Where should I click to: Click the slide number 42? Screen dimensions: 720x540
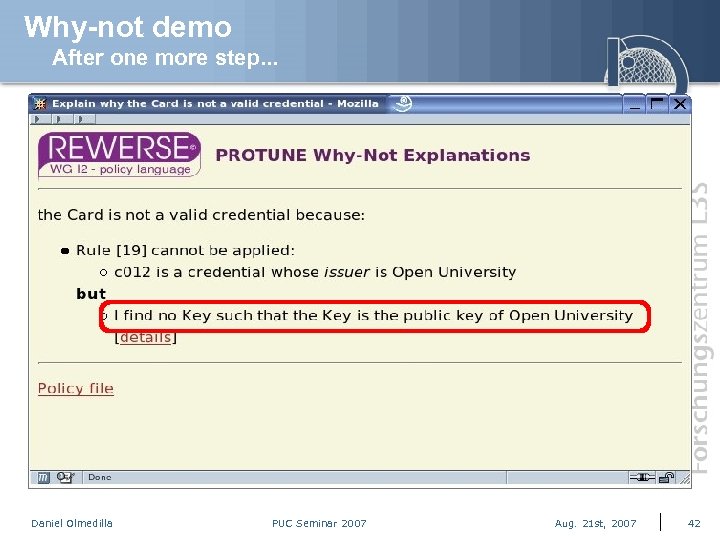click(x=694, y=523)
